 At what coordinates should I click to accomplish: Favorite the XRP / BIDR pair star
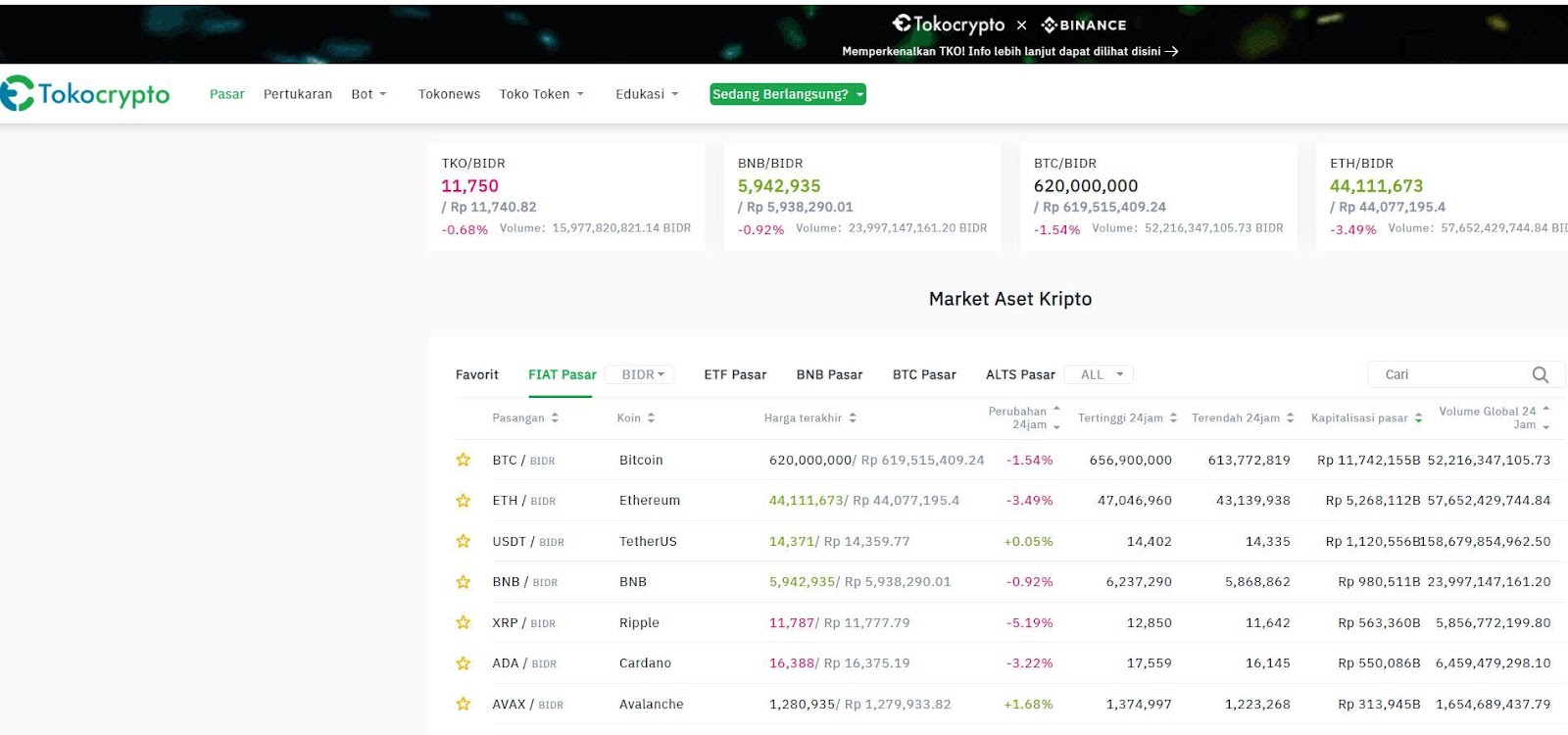[x=464, y=622]
